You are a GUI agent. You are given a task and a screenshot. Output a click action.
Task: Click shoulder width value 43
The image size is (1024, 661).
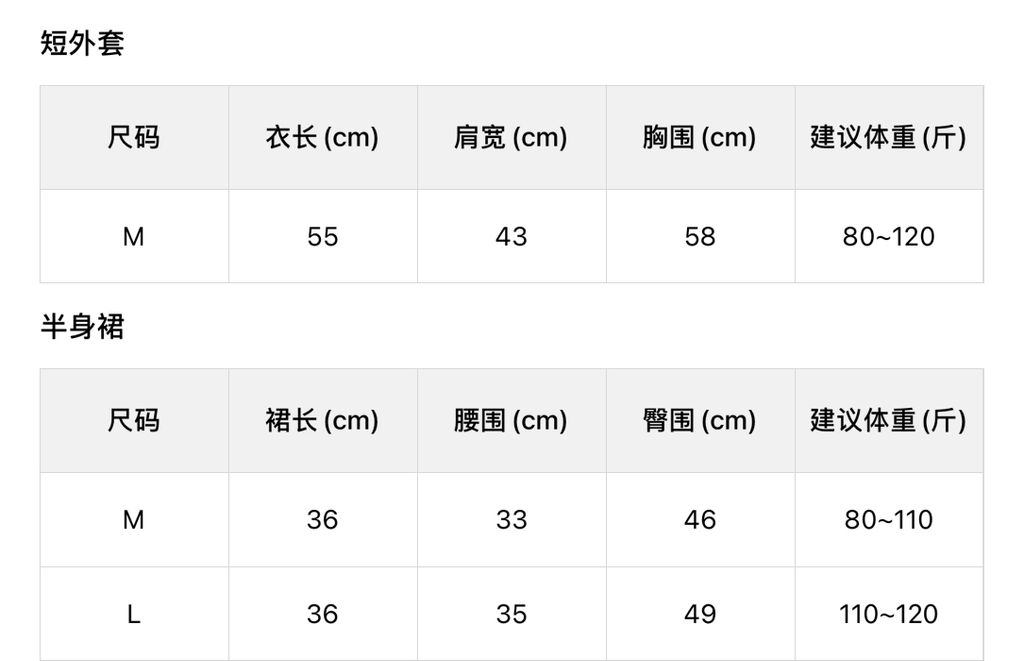[511, 237]
